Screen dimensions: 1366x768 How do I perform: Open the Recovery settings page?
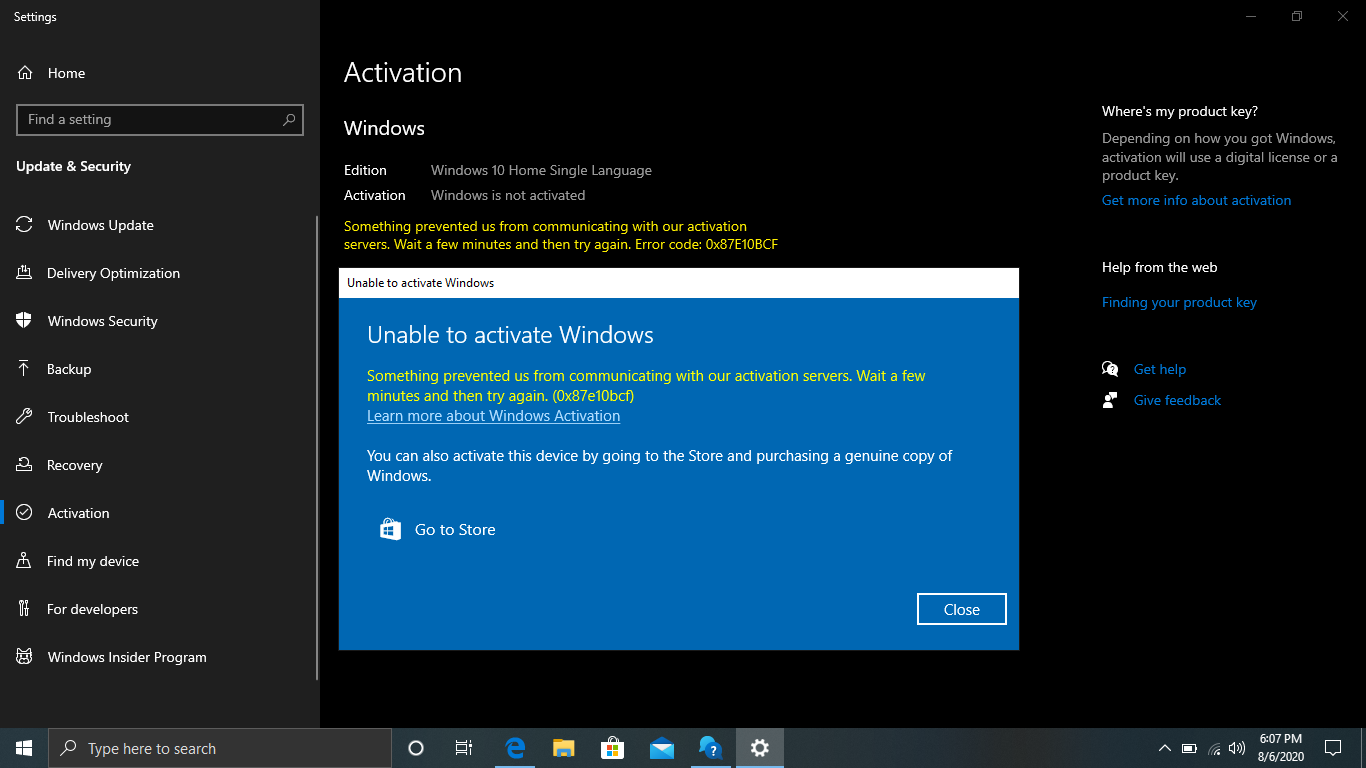(x=160, y=465)
